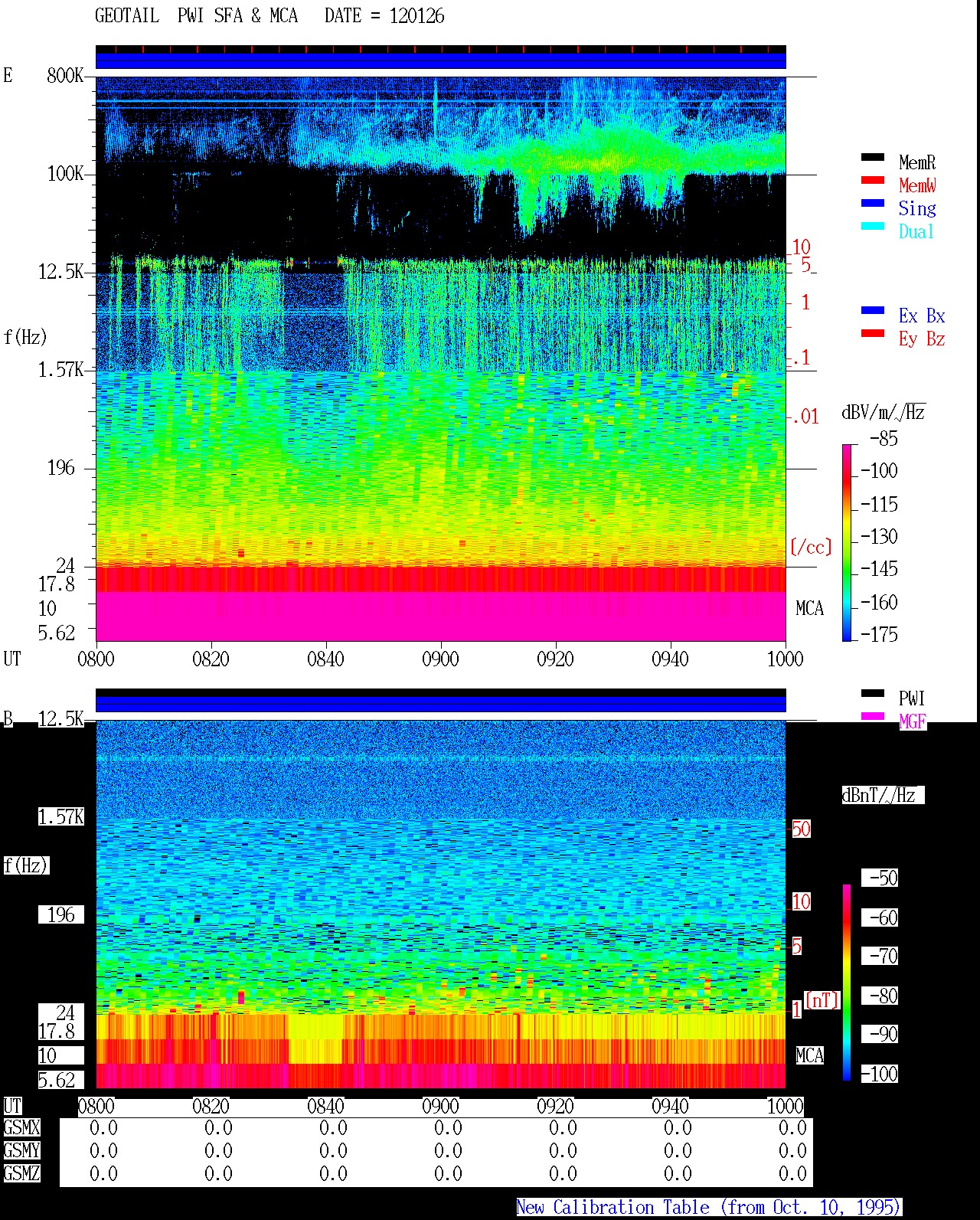The height and width of the screenshot is (1220, 980).
Task: Click the cyan Dual legend swatch
Action: [x=872, y=226]
